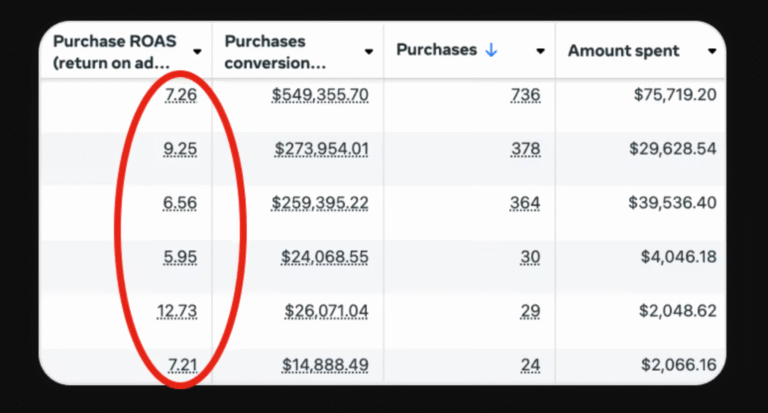
Task: Expand the Amount spent column dropdown arrow
Action: point(712,52)
